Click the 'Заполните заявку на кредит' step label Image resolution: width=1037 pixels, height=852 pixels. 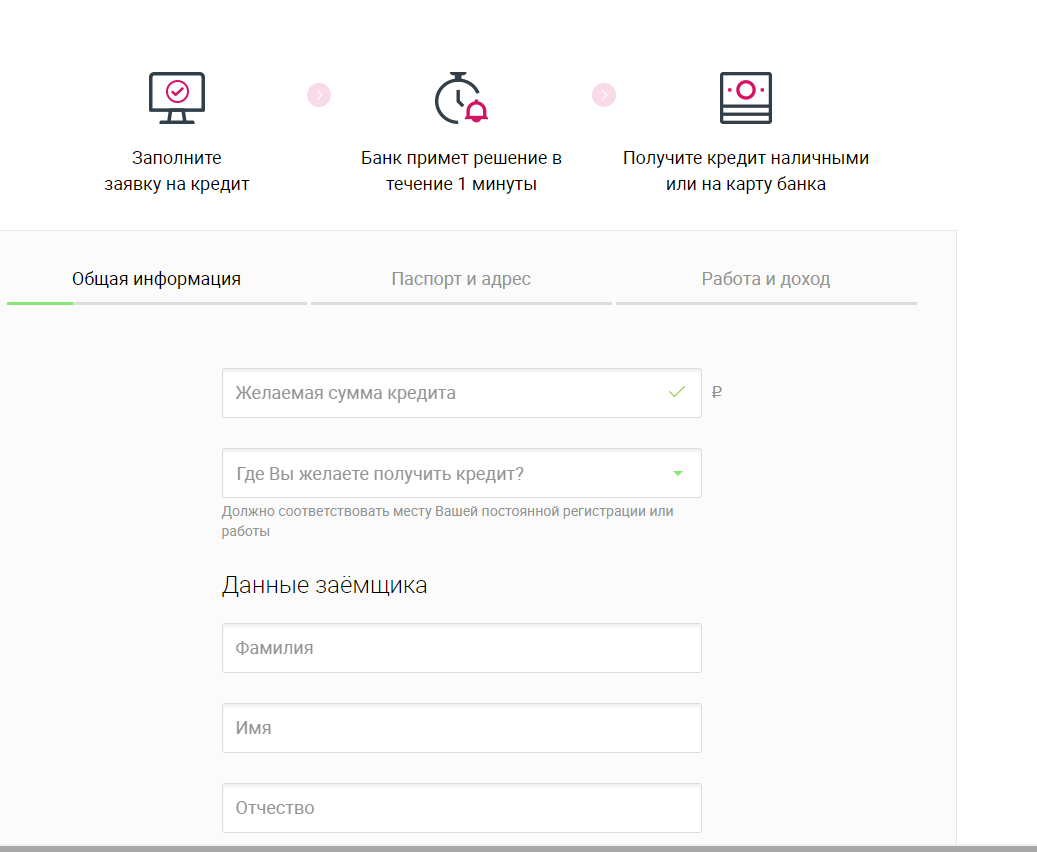[x=177, y=171]
